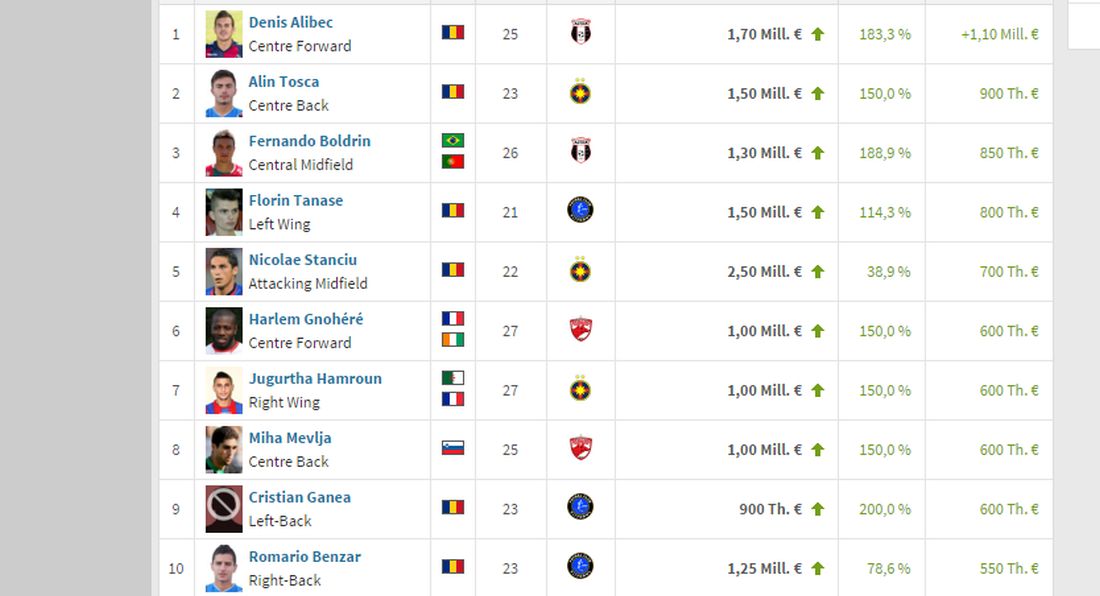Select the club crest in Miha Mevlja's row
Viewport: 1100px width, 596px height.
click(580, 449)
